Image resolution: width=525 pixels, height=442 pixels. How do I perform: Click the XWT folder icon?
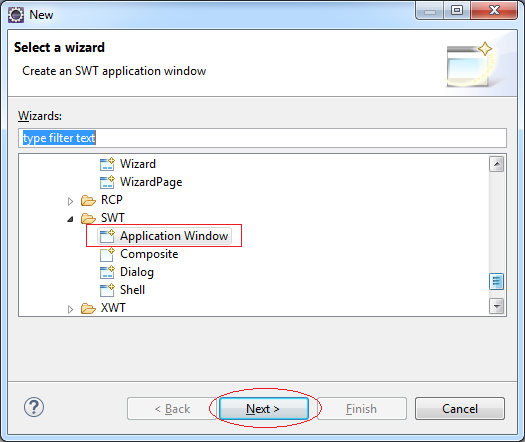88,308
